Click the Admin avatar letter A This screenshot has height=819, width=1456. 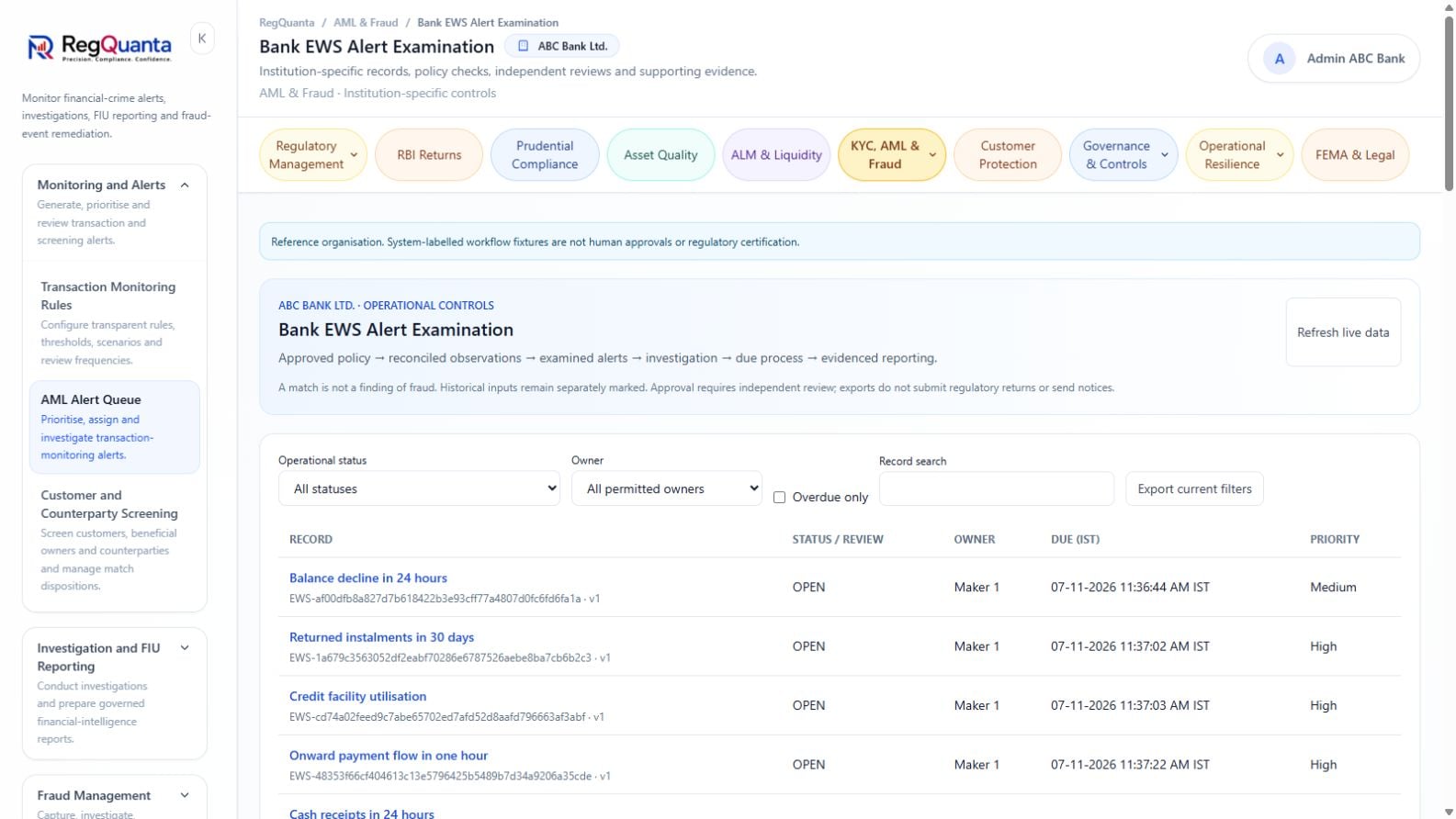tap(1279, 59)
